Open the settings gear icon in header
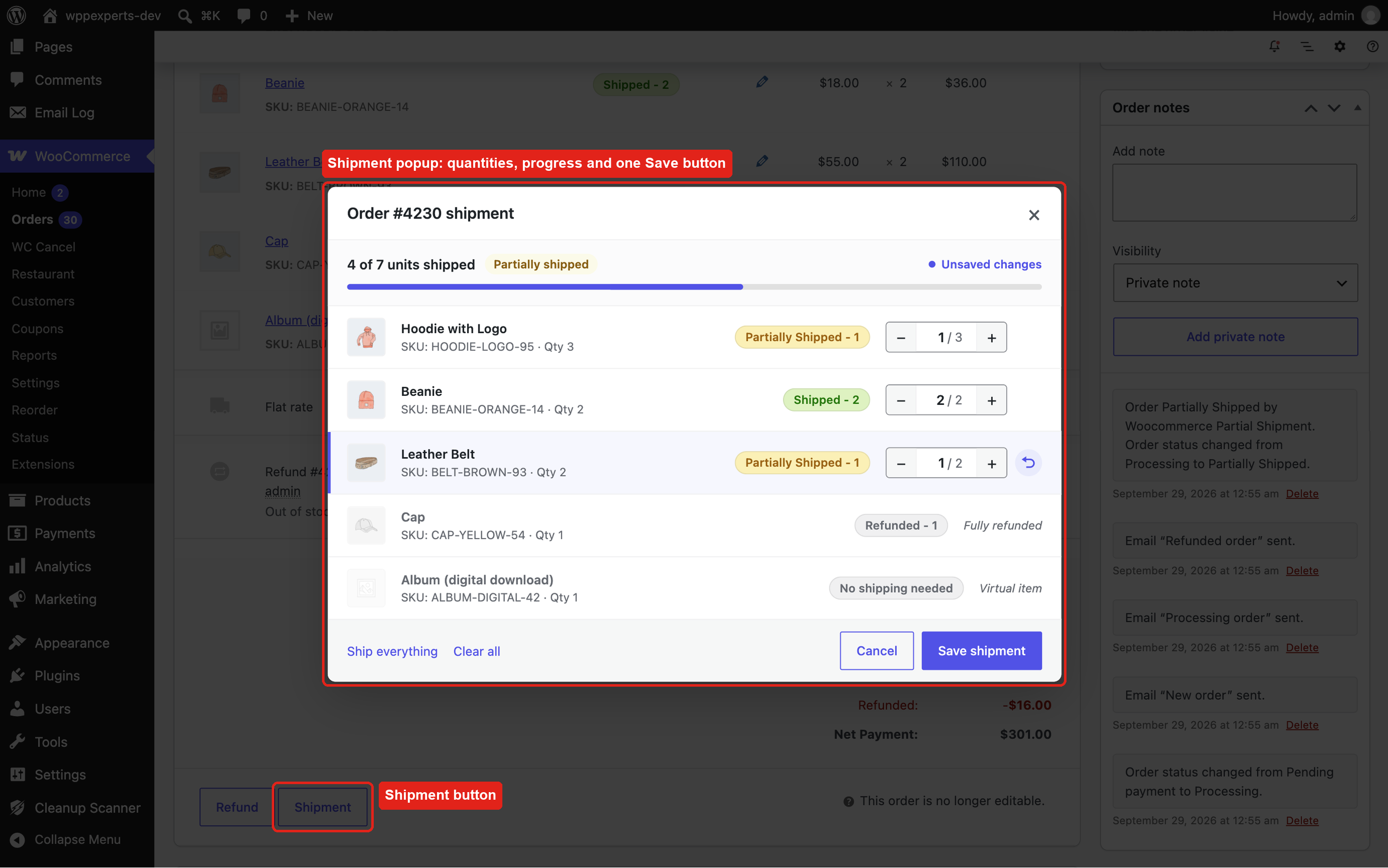The image size is (1388, 868). coord(1340,46)
